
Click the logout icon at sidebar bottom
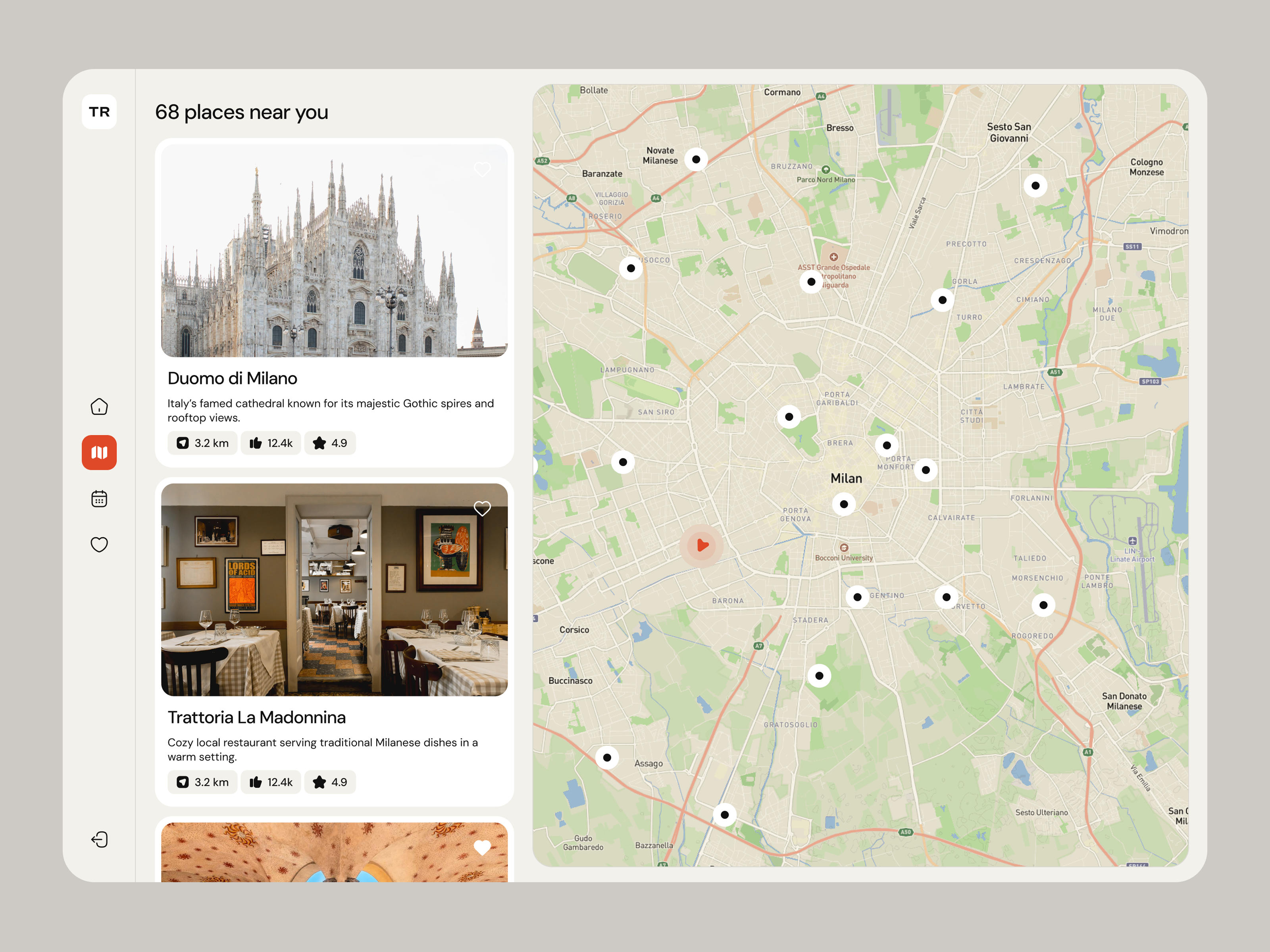[x=99, y=839]
